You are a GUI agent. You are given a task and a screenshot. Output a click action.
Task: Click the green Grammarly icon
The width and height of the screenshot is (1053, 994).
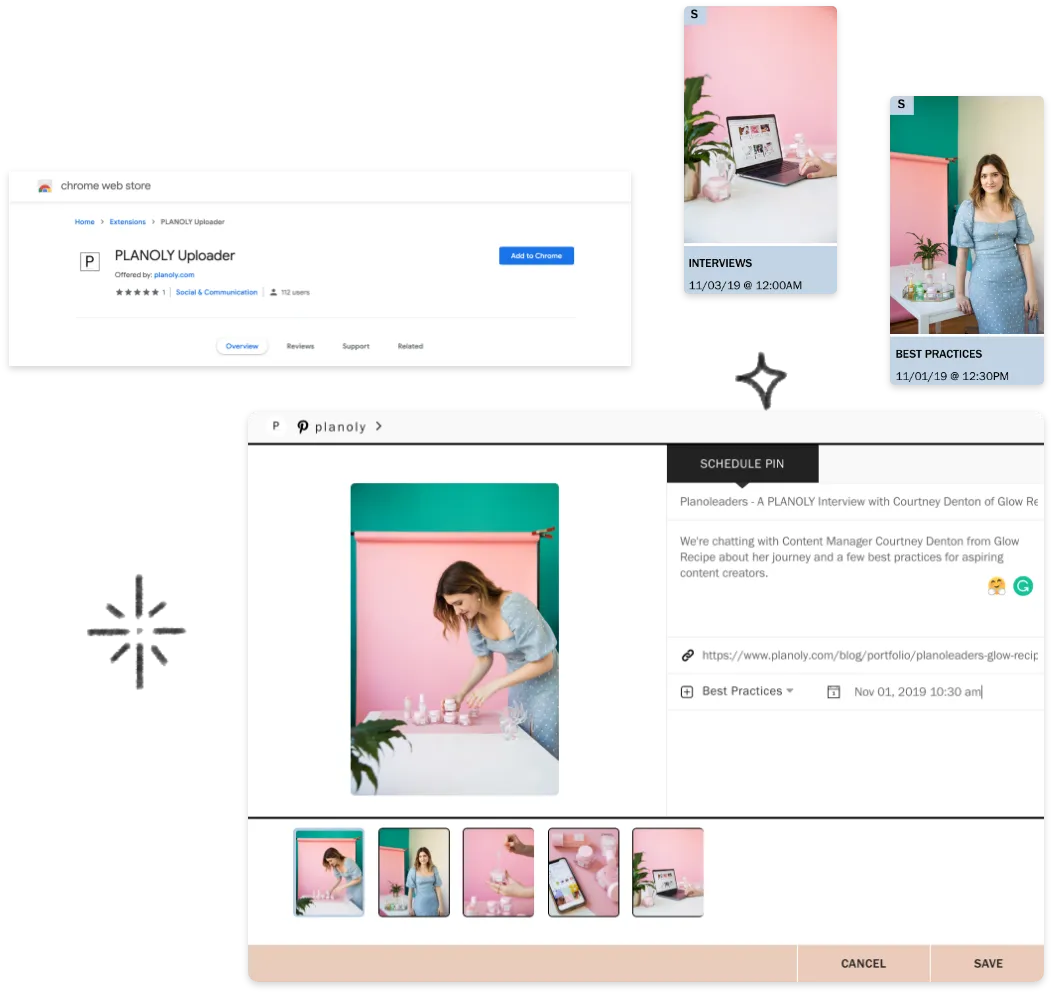pyautogui.click(x=1023, y=586)
